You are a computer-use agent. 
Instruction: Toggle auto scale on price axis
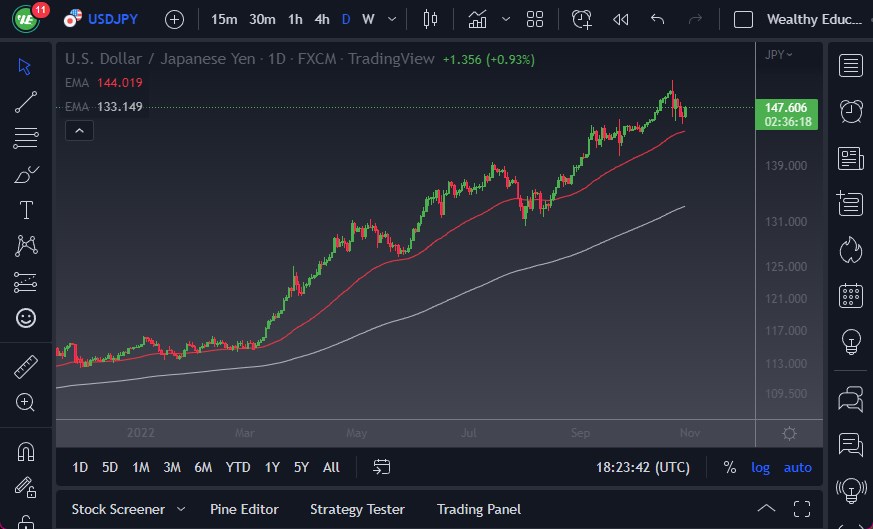pyautogui.click(x=797, y=467)
